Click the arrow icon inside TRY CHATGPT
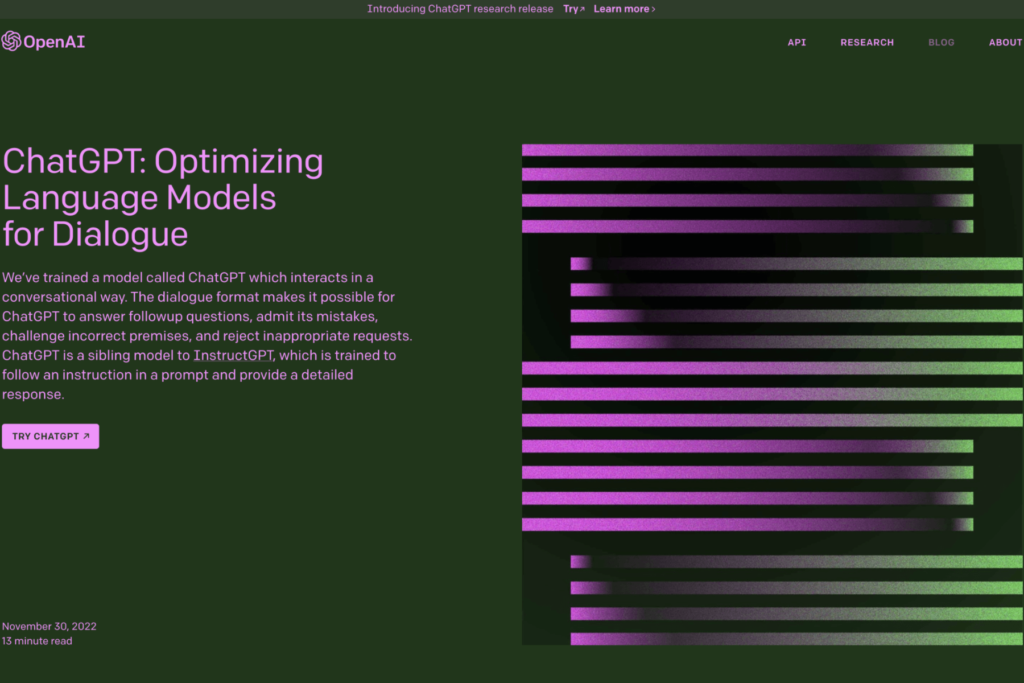 point(86,437)
